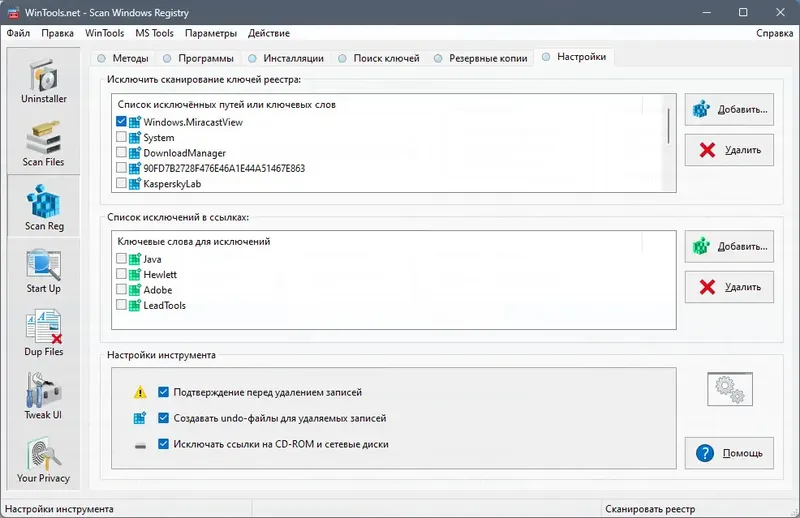This screenshot has width=800, height=518.
Task: Open the Uninstaller tool in sidebar
Action: click(43, 80)
